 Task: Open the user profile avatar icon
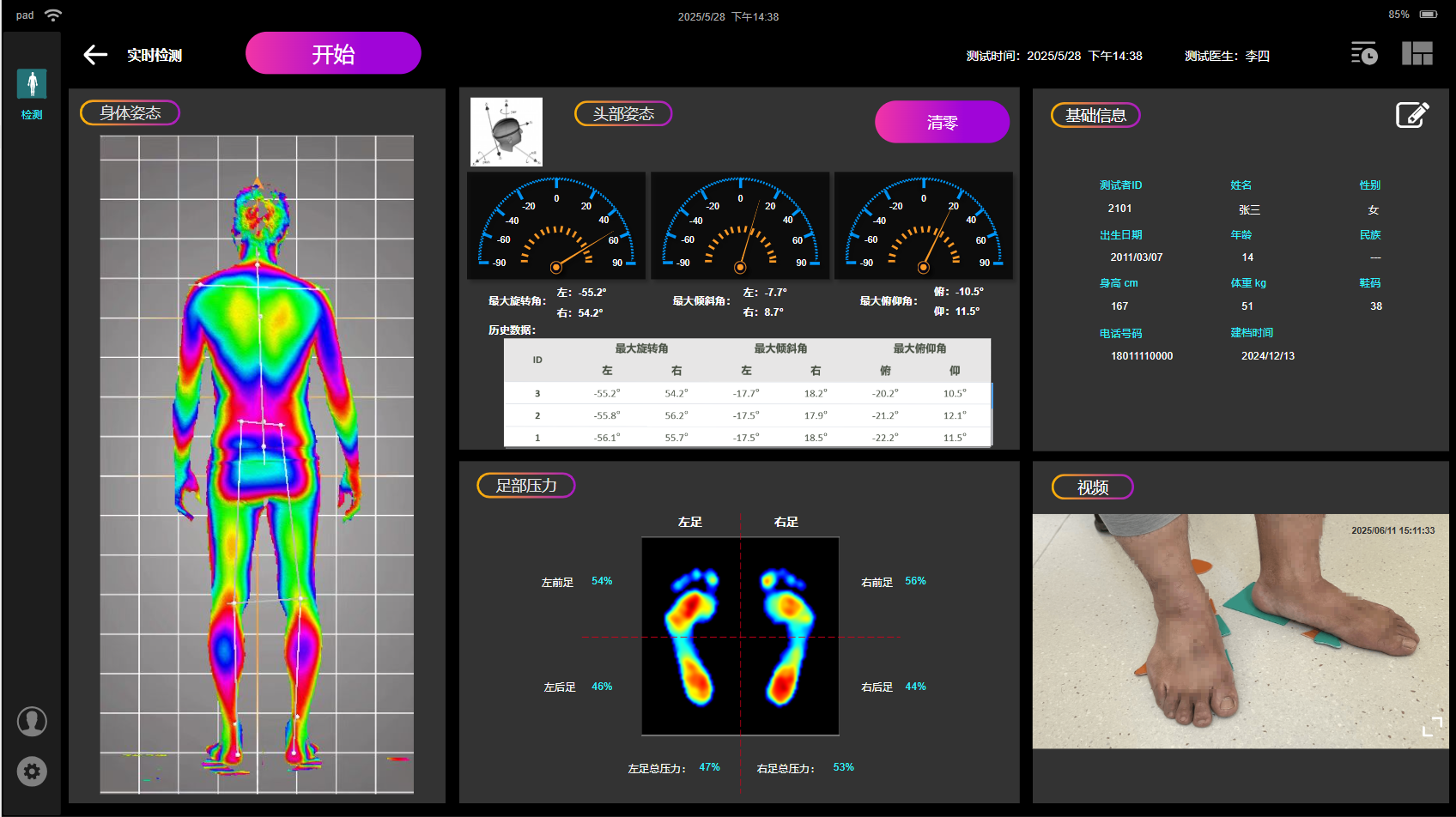[x=32, y=722]
